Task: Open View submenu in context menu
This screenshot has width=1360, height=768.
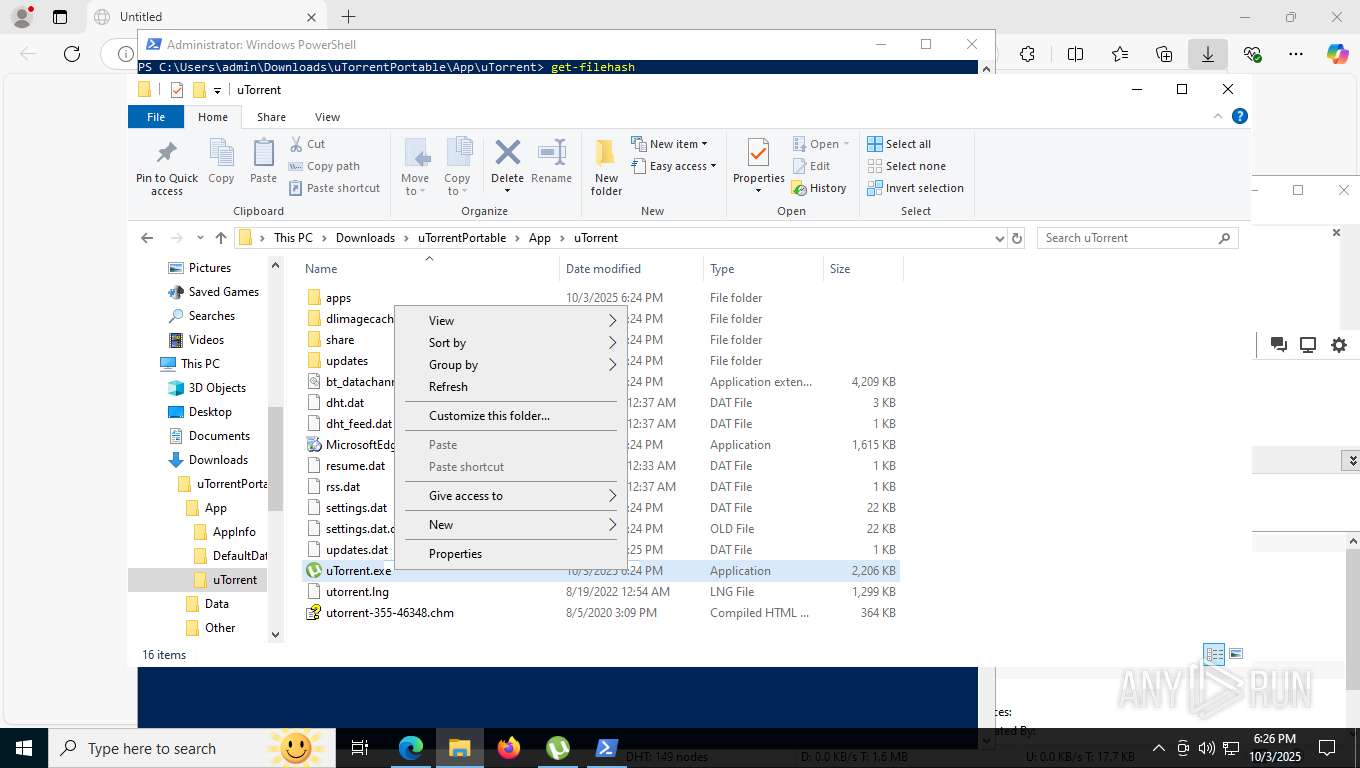Action: pos(511,321)
